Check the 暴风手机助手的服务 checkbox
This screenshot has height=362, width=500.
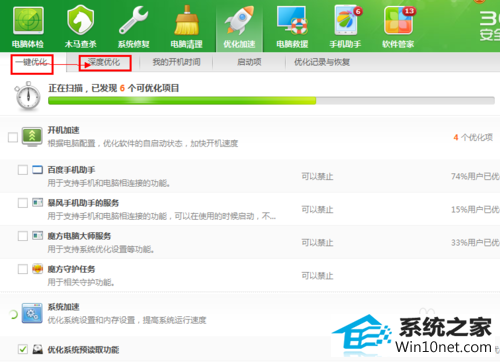tap(23, 203)
